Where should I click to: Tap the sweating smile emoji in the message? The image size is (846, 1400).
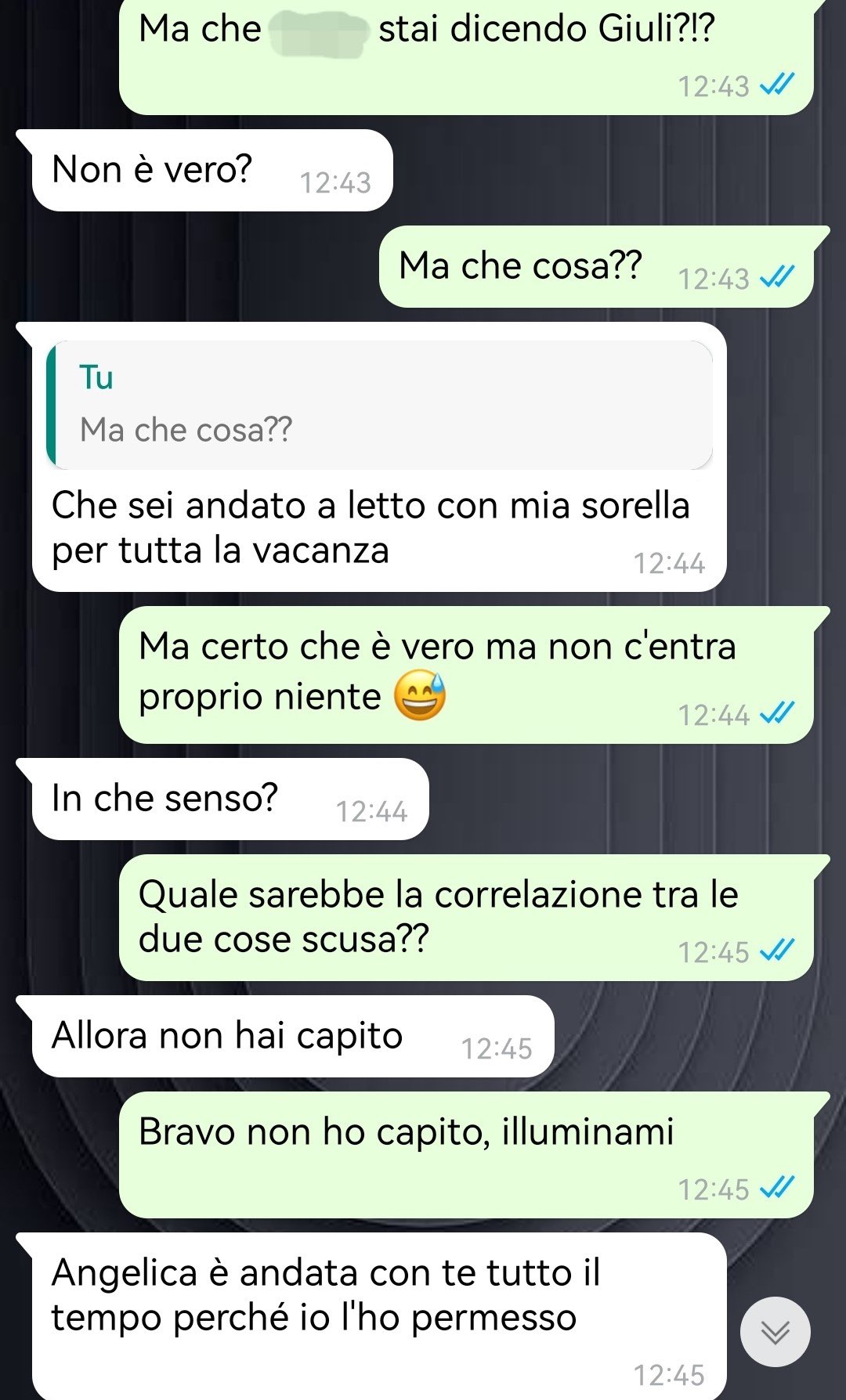(x=420, y=695)
